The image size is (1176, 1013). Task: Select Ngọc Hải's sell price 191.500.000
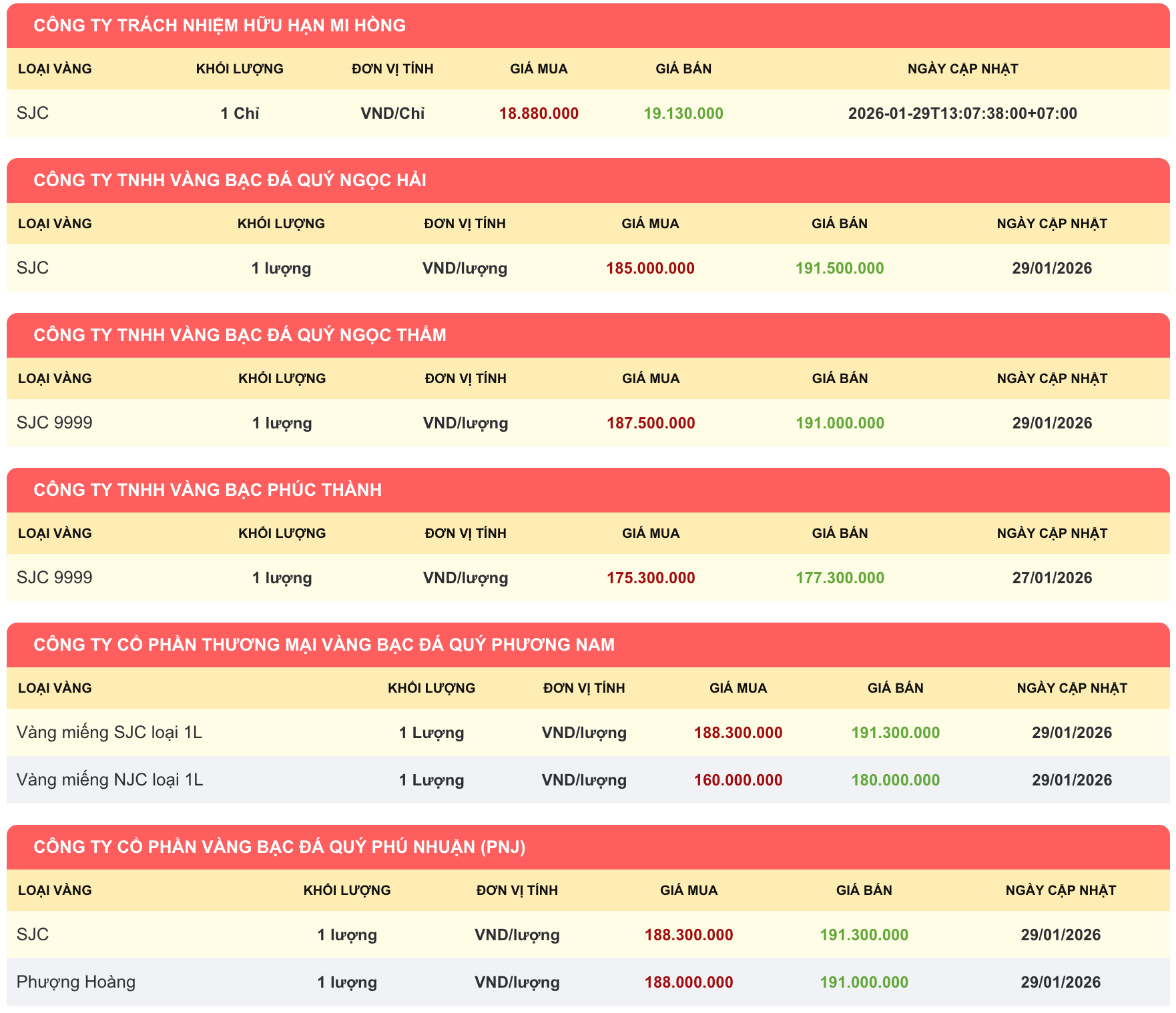tap(839, 268)
